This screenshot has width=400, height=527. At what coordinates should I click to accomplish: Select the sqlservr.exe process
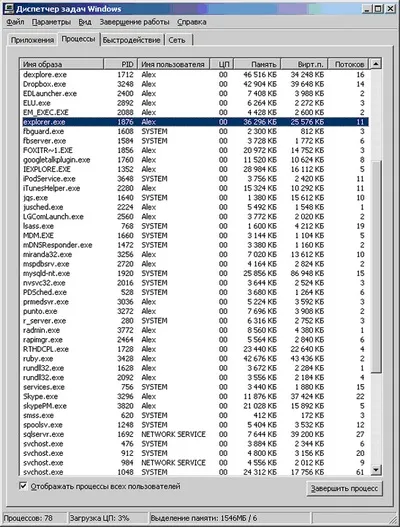194,434
